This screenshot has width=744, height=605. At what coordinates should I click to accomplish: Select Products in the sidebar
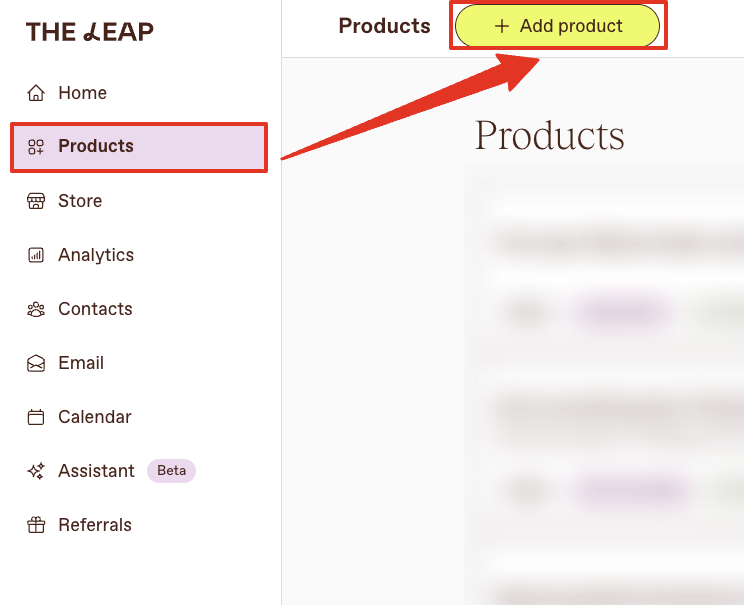[x=139, y=147]
